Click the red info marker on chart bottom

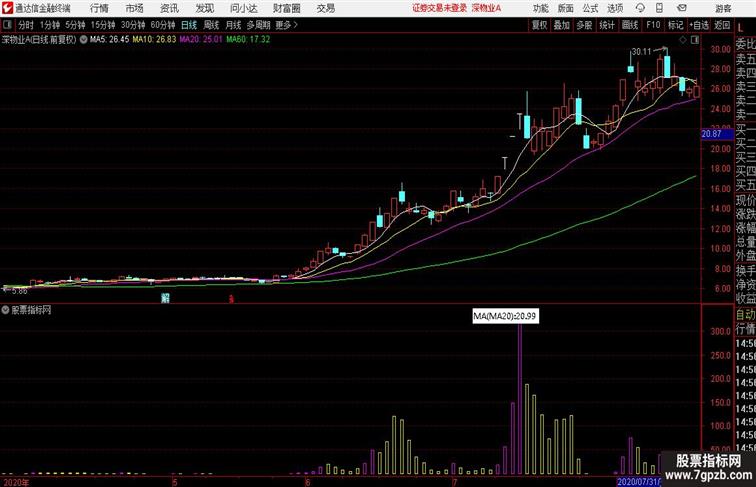click(231, 298)
